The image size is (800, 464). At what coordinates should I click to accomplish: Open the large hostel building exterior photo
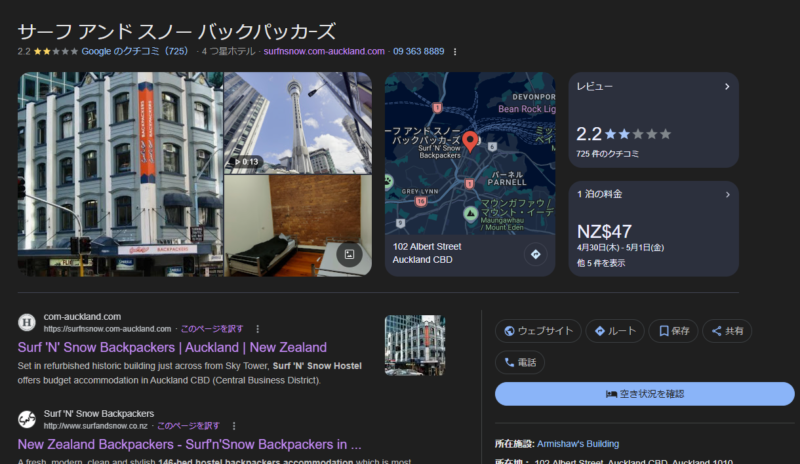[120, 174]
